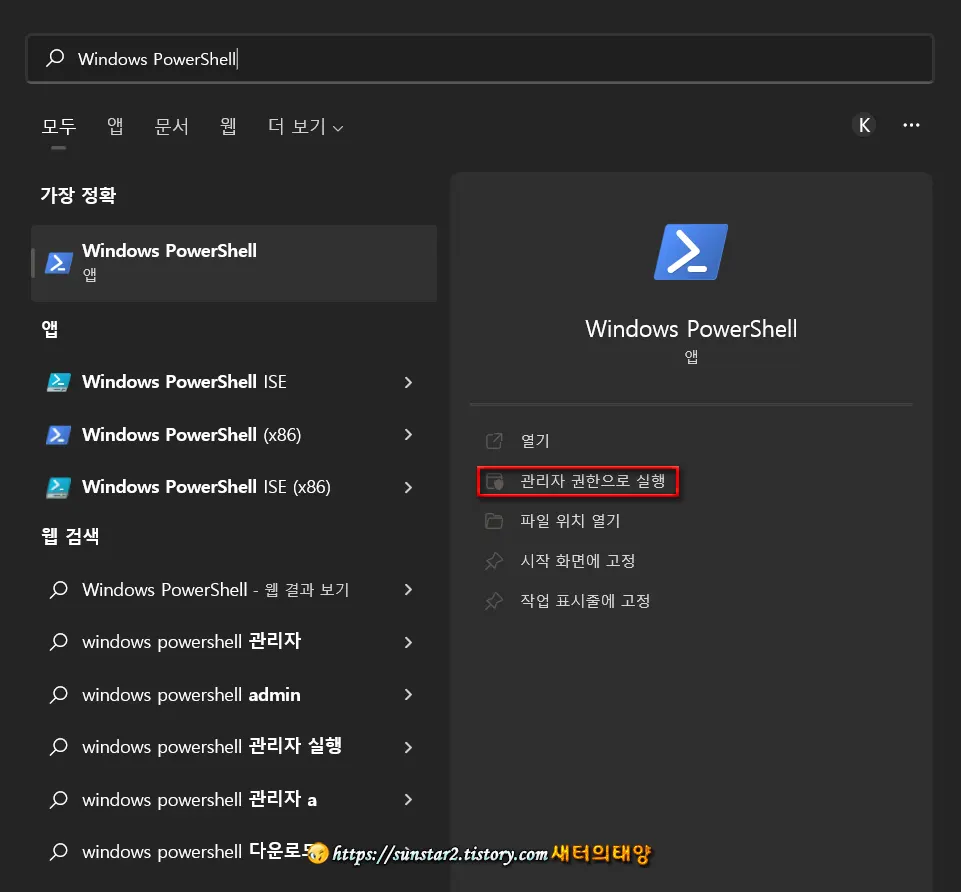This screenshot has width=961, height=892.
Task: Click the search icon beside 'windows powershell admin'
Action: pyautogui.click(x=60, y=694)
